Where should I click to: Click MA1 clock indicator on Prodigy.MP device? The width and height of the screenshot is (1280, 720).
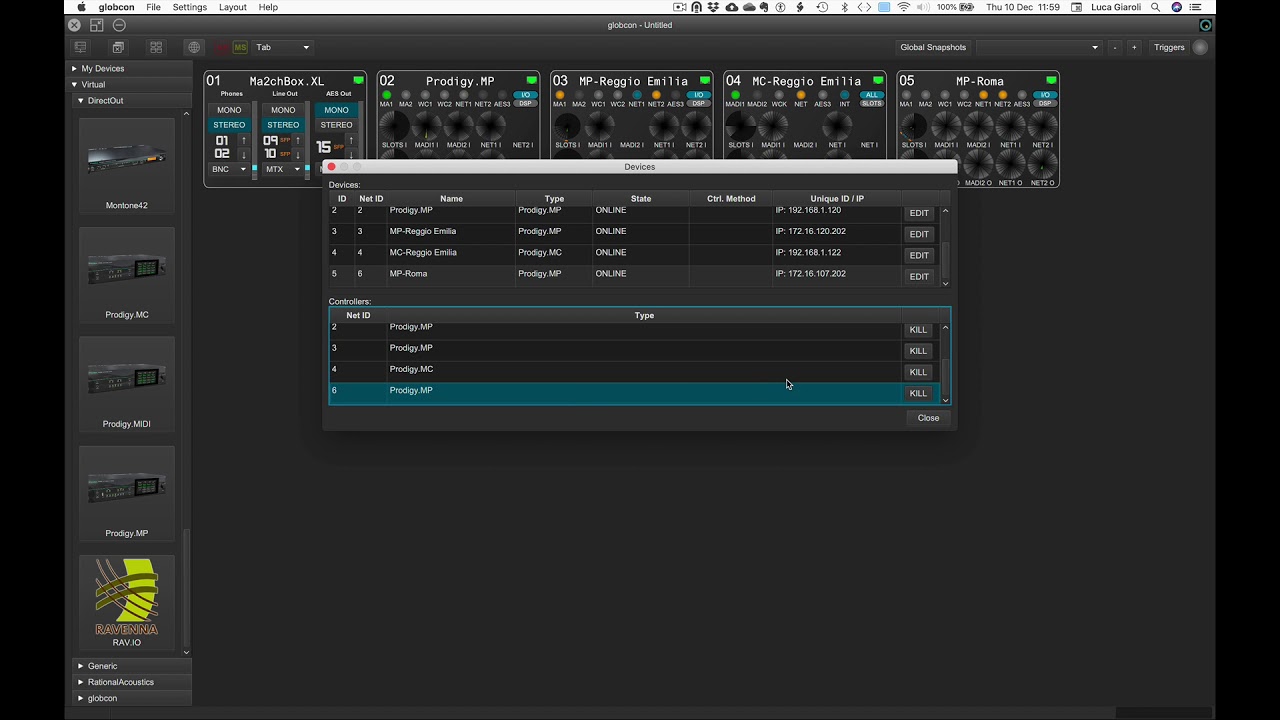tap(387, 95)
